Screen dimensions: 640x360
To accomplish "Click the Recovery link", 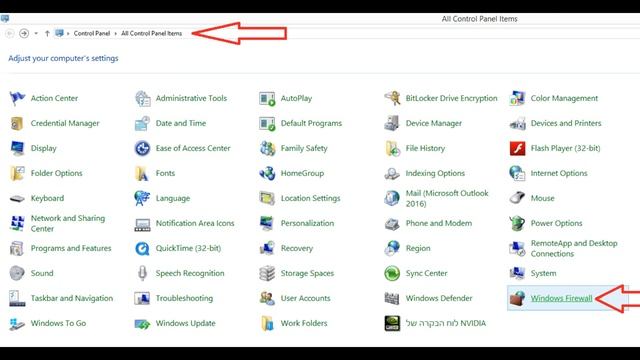I will pyautogui.click(x=297, y=248).
